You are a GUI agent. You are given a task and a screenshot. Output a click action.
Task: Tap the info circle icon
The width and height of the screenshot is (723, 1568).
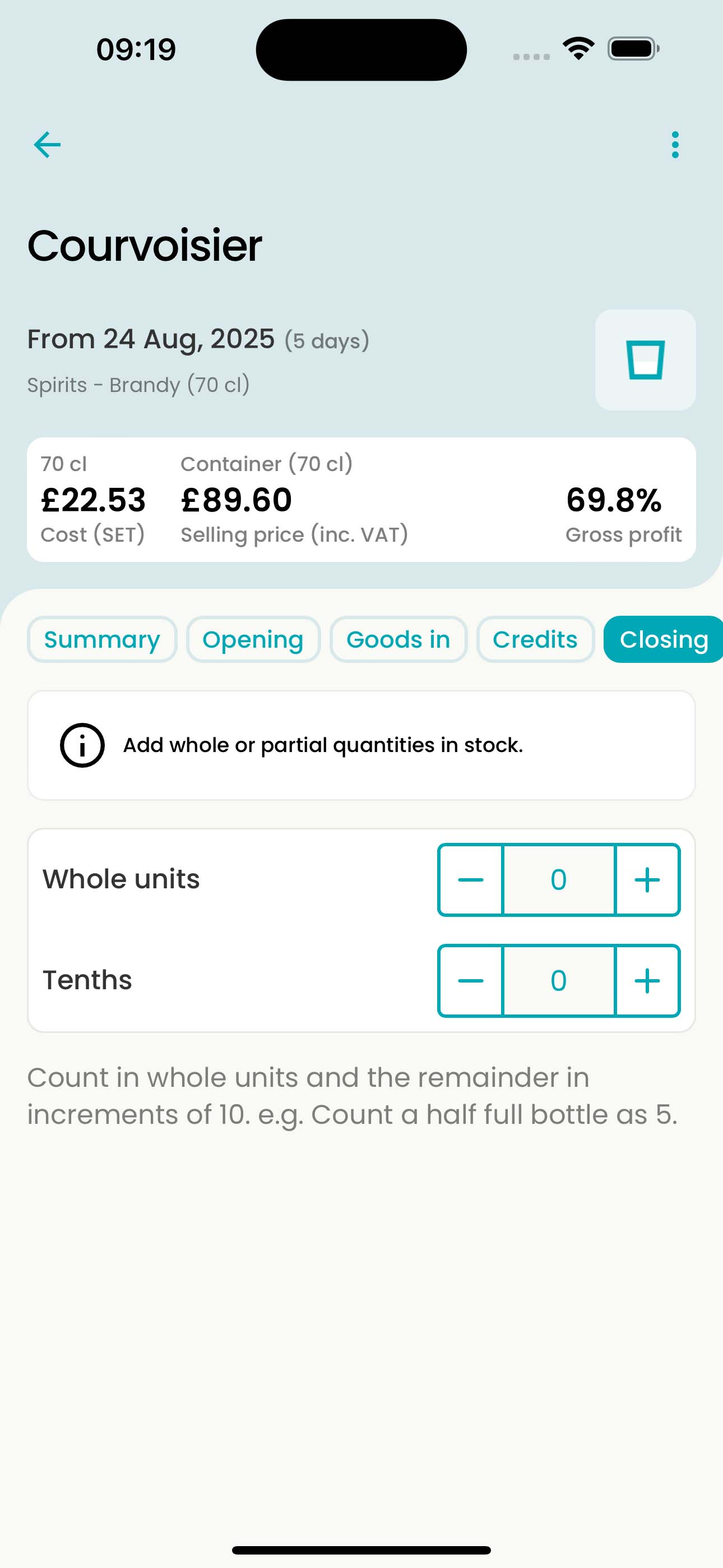pos(82,745)
